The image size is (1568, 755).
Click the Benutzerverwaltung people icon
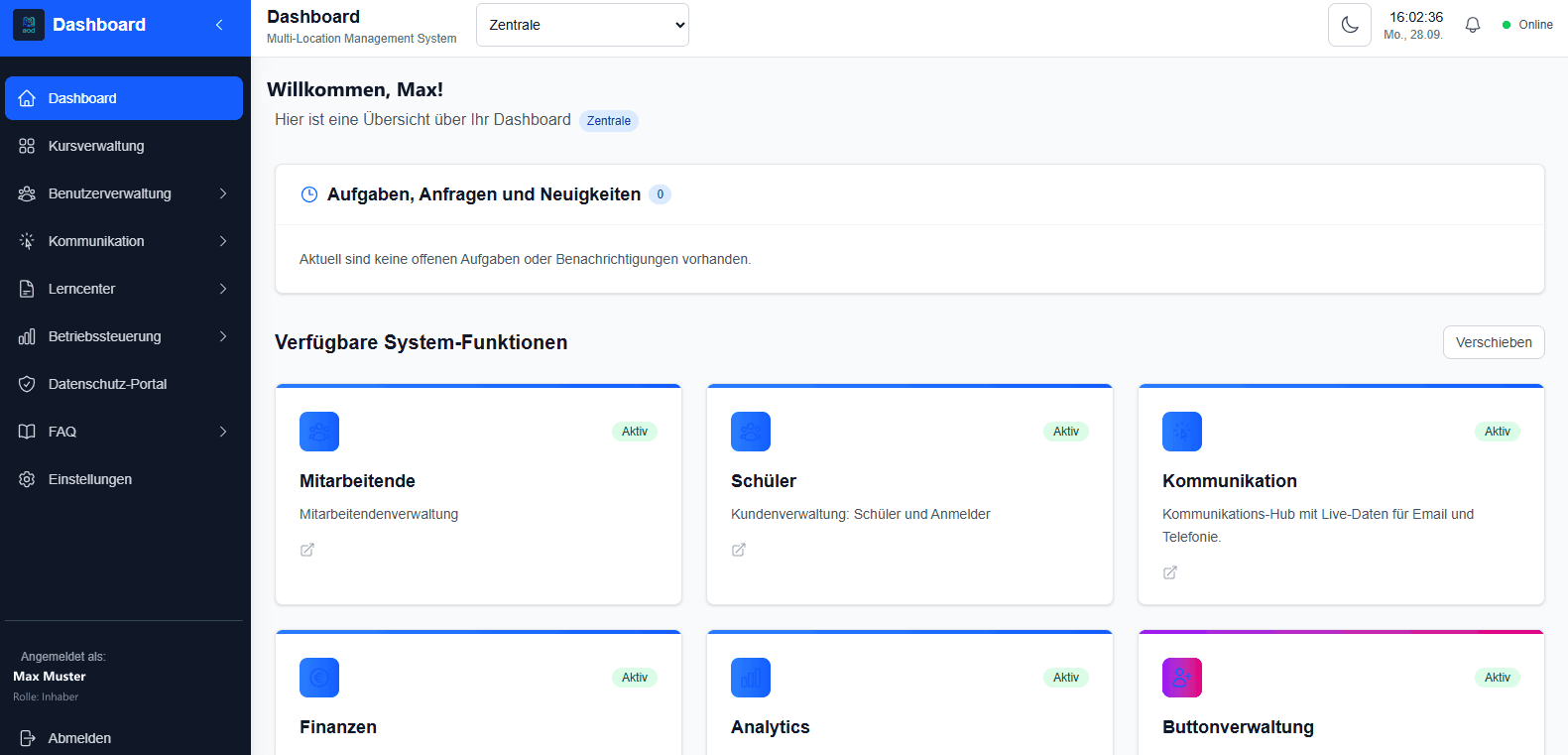27,193
